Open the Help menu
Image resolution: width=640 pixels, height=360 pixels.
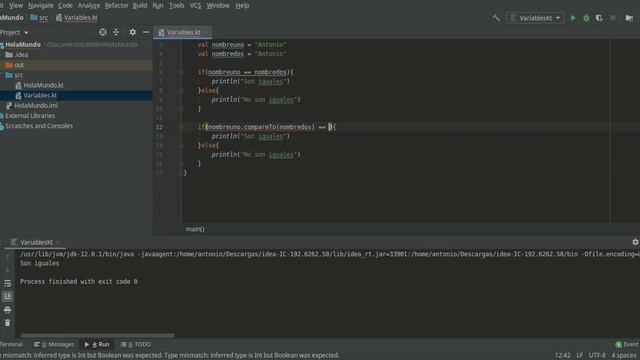point(242,6)
